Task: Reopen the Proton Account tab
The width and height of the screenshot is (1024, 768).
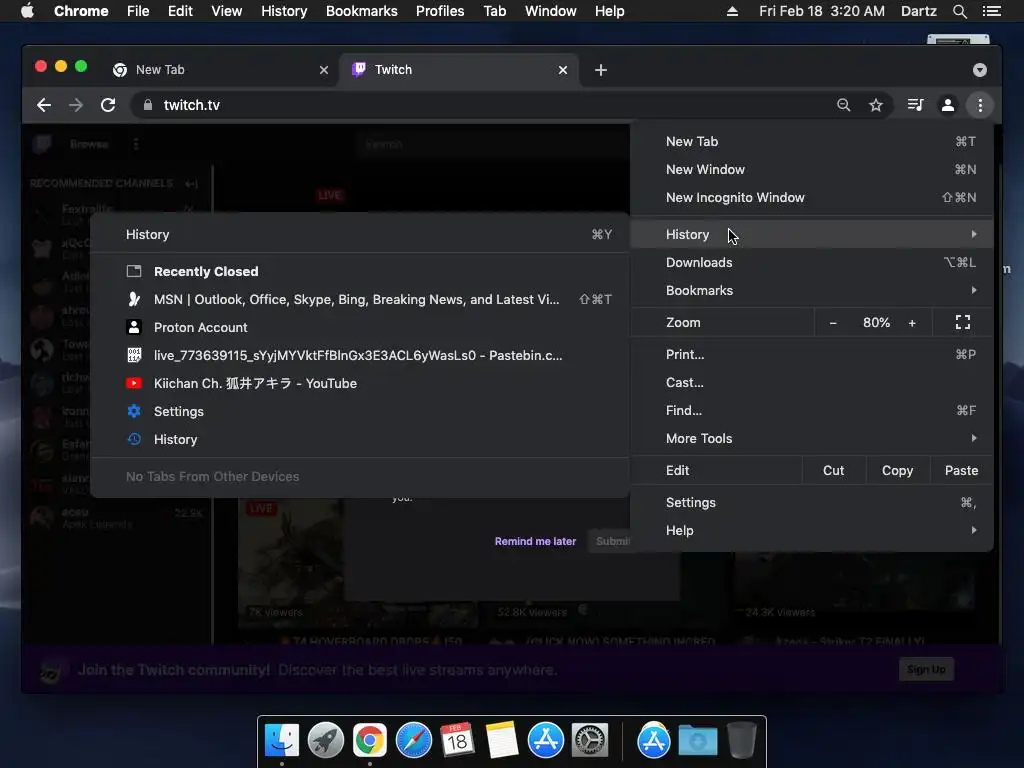Action: coord(360,328)
